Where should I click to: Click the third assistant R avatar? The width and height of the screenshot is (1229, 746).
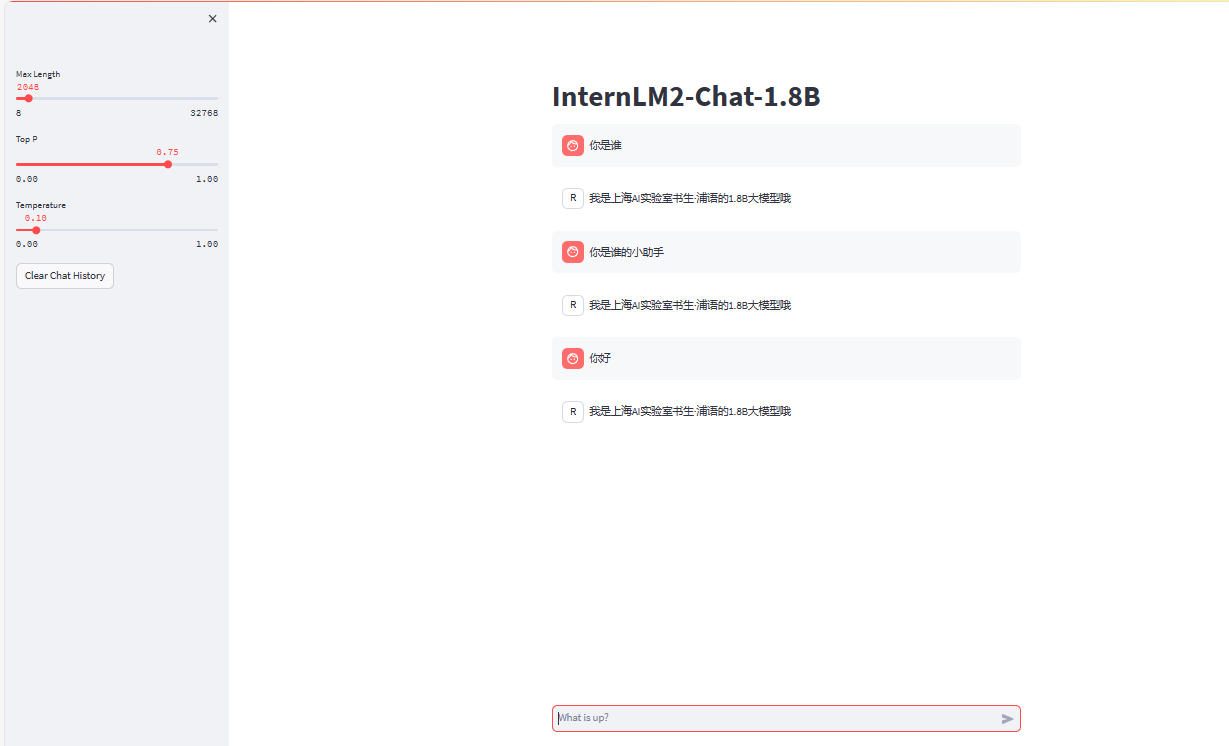point(573,411)
